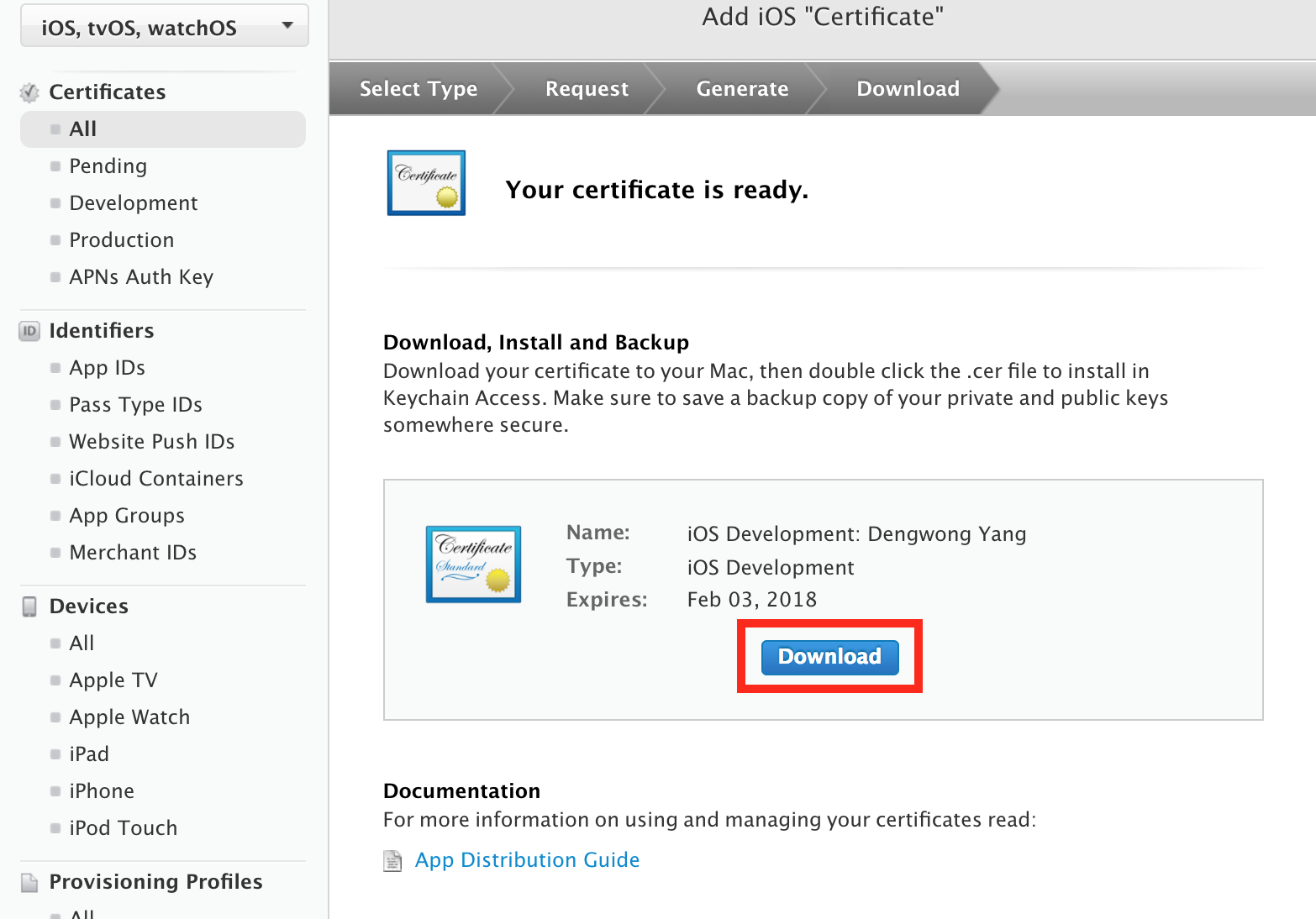Viewport: 1316px width, 919px height.
Task: Go to the Download step tab
Action: [x=908, y=89]
